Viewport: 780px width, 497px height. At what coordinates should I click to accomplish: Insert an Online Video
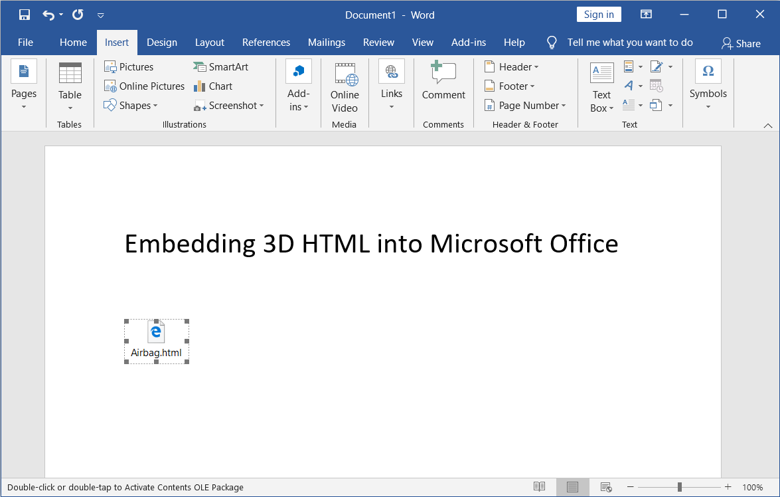click(344, 87)
